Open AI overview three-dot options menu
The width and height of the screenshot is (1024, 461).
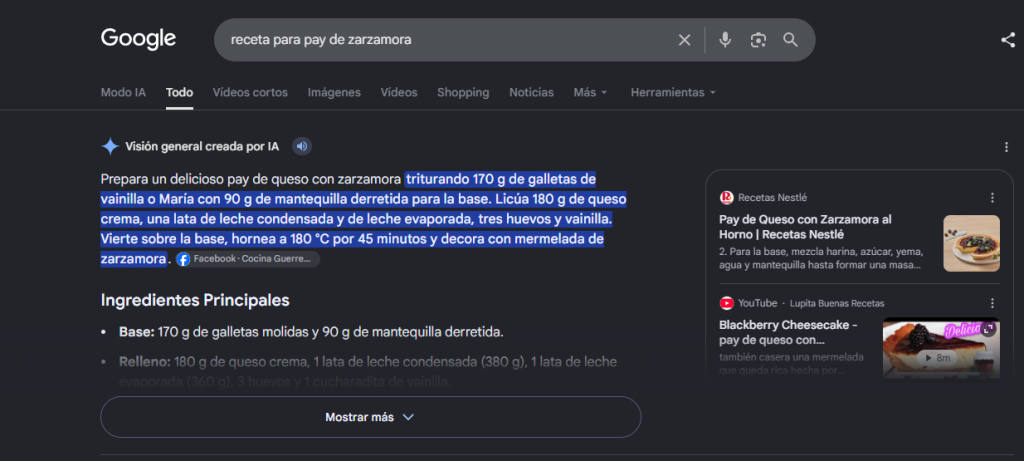1006,147
